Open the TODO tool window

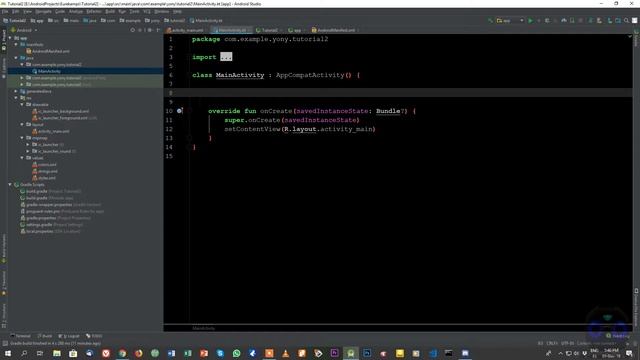[94, 336]
